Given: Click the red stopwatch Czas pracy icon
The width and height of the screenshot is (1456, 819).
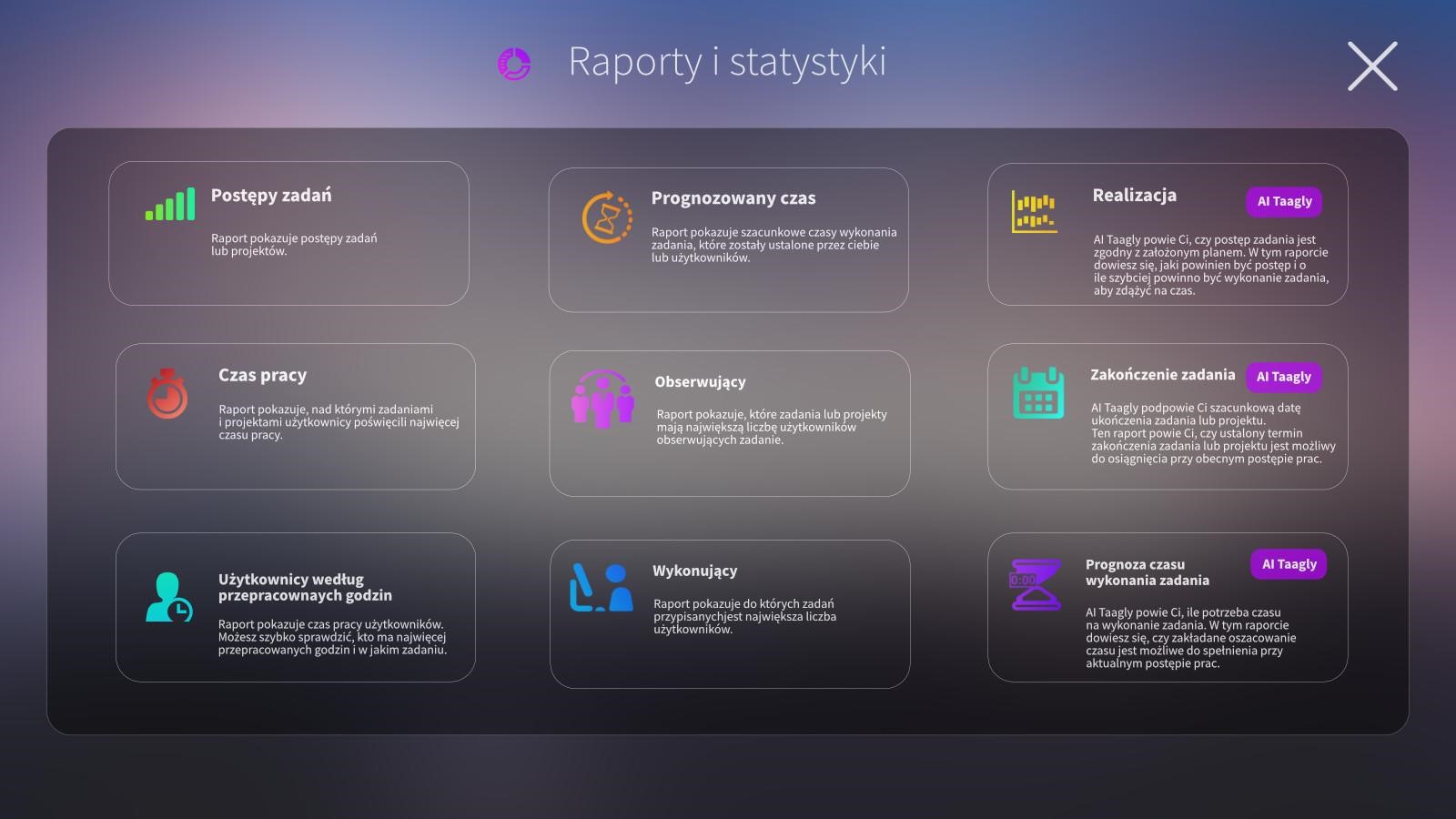Looking at the screenshot, I should 167,393.
